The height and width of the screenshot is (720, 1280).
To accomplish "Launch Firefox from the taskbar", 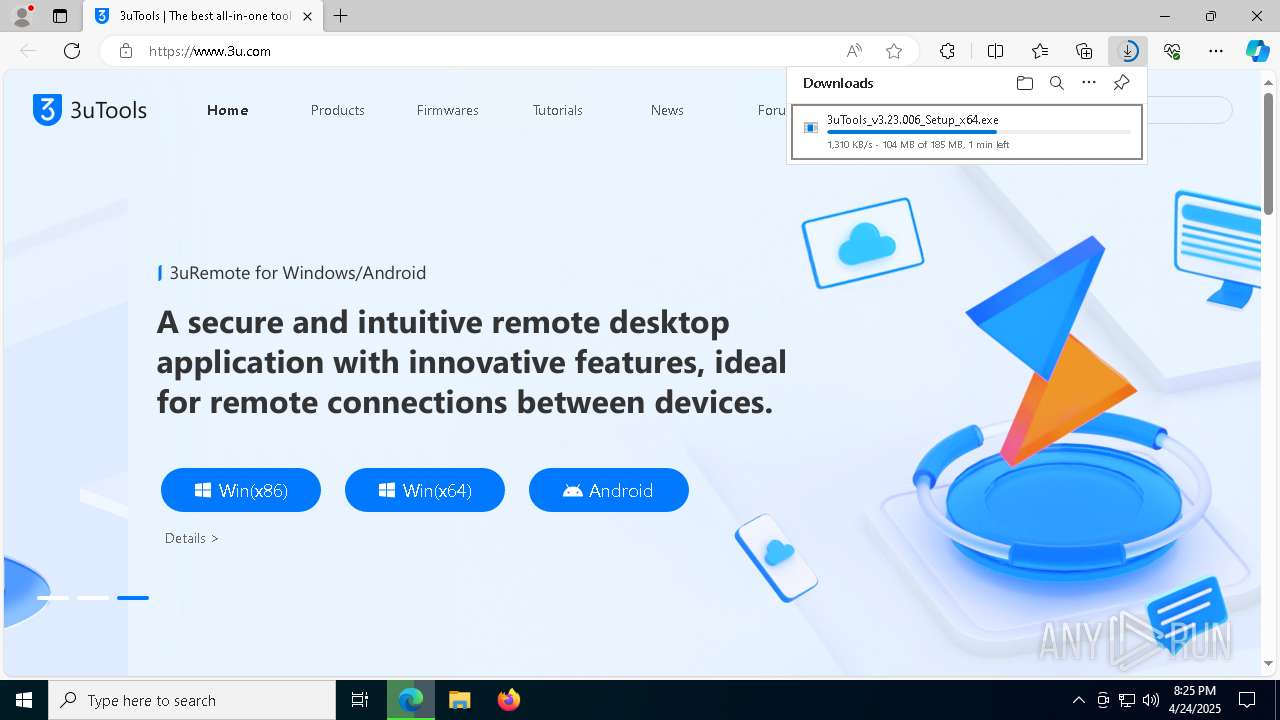I will pos(508,700).
